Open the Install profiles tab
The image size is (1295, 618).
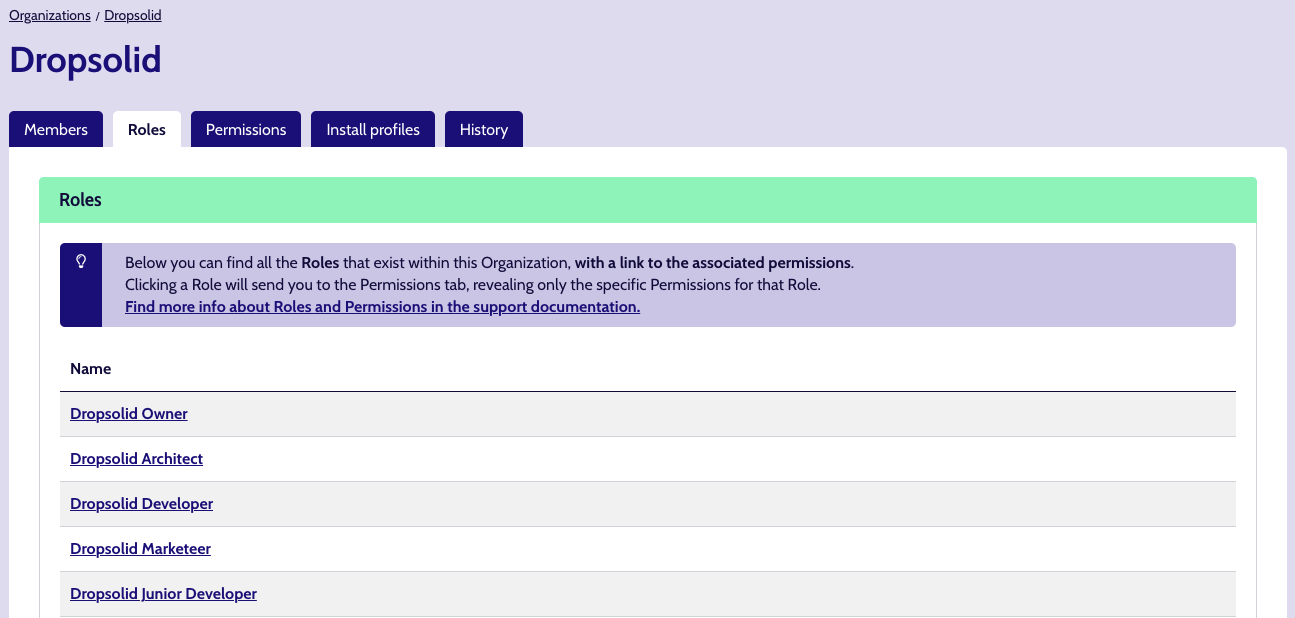(373, 129)
